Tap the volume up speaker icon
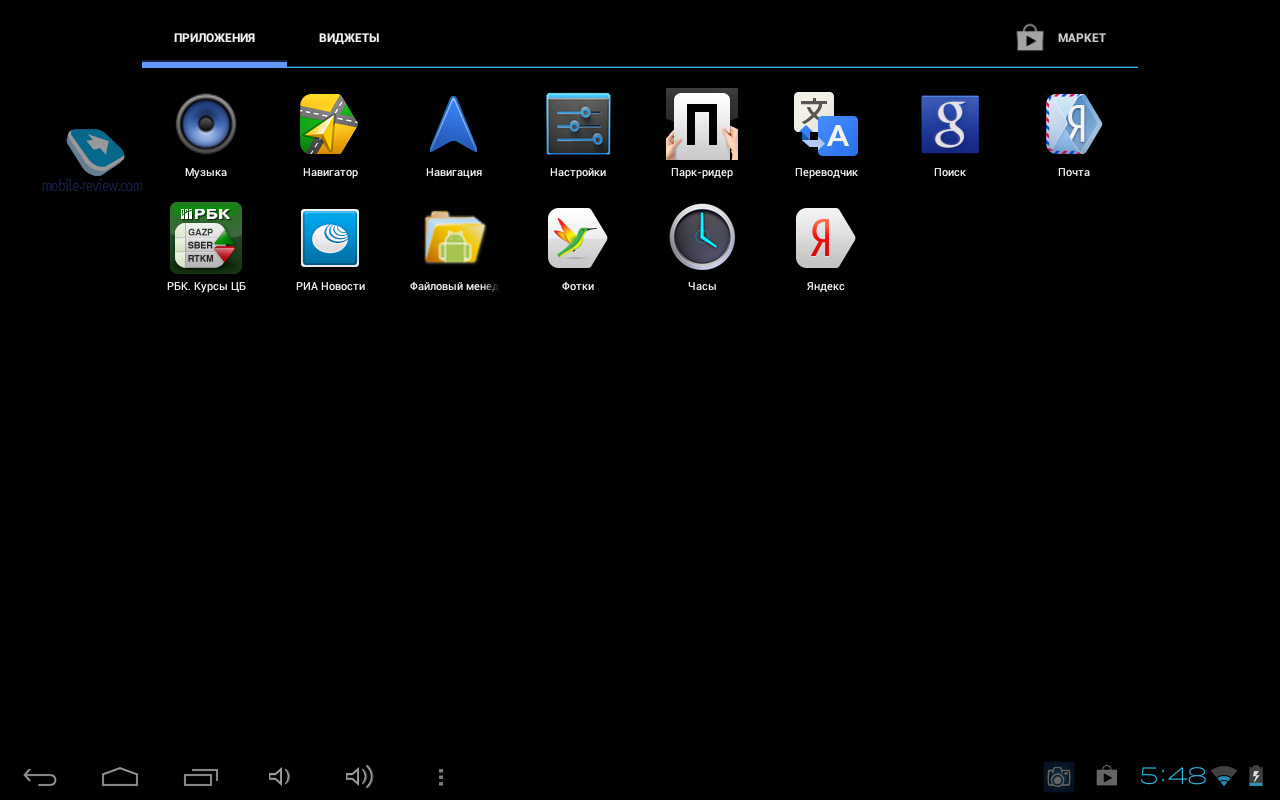This screenshot has width=1280, height=800. (359, 777)
